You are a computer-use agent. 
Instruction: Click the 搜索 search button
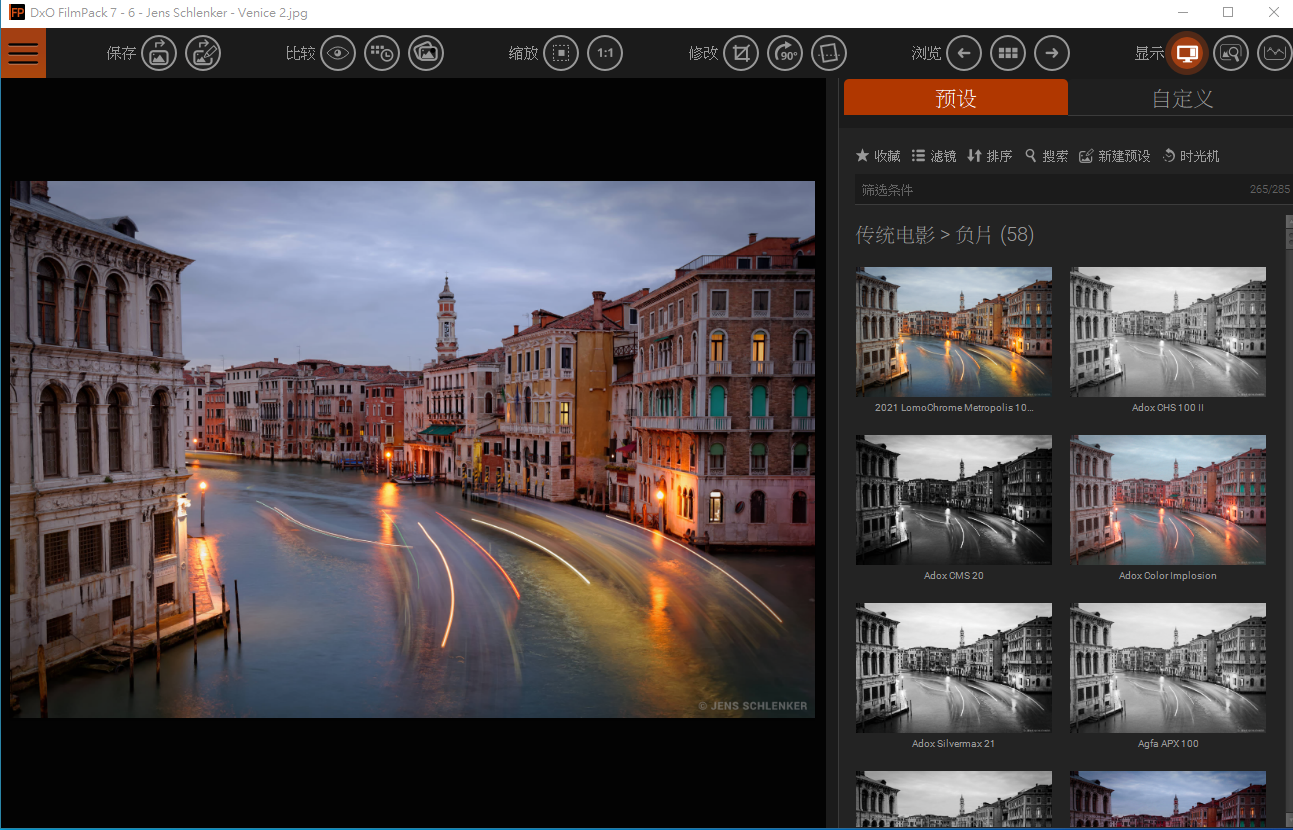tap(1046, 156)
